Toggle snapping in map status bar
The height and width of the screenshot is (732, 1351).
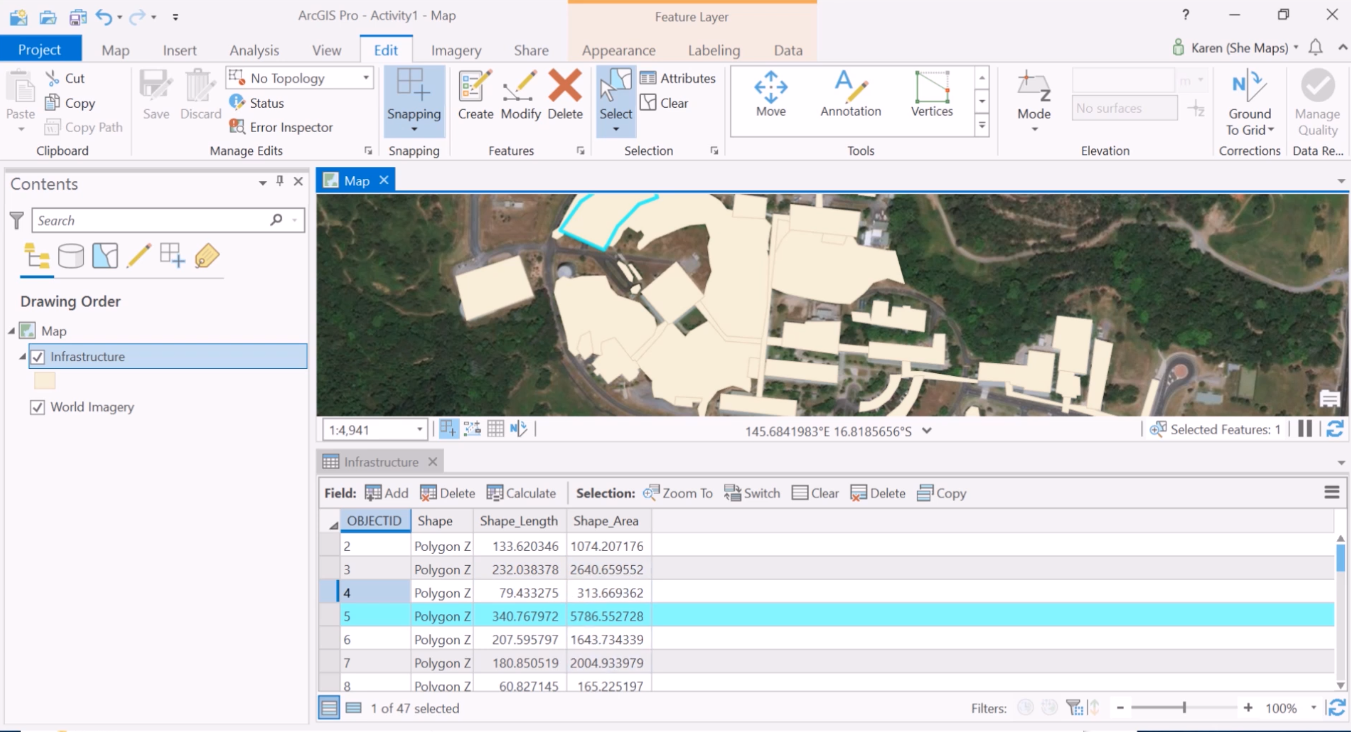(x=449, y=429)
